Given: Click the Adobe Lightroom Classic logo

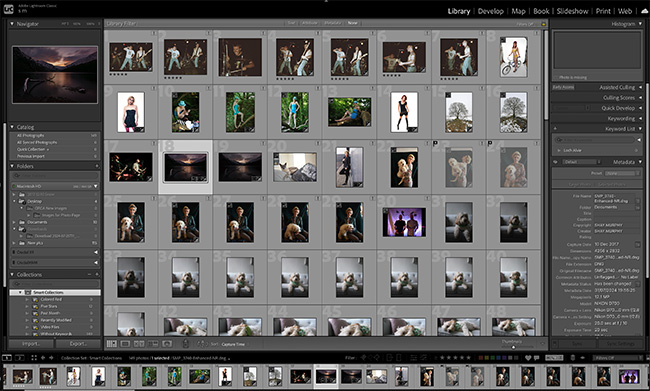Looking at the screenshot, I should (x=8, y=9).
